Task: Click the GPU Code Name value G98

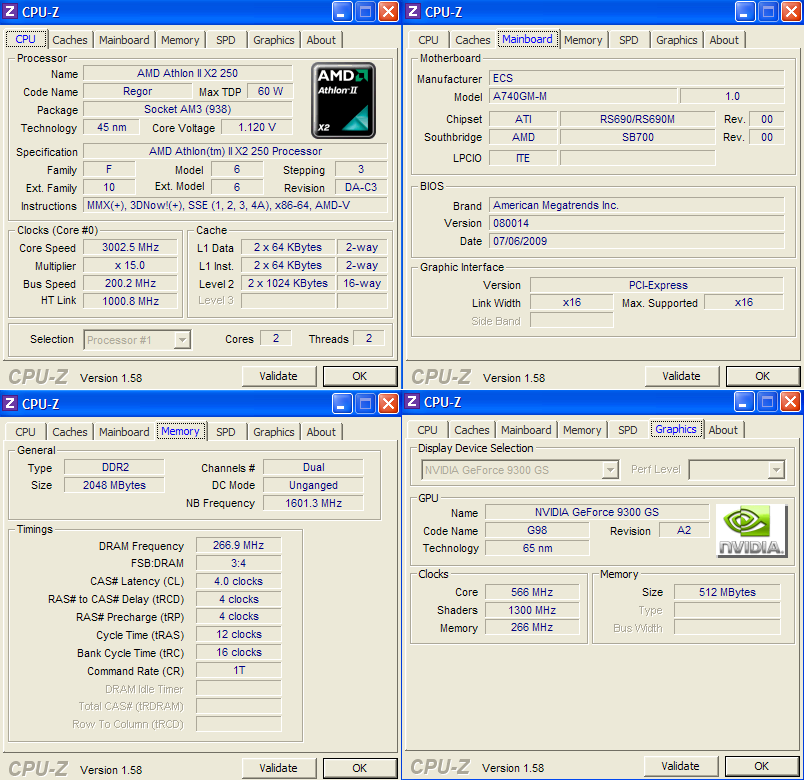Action: point(537,530)
